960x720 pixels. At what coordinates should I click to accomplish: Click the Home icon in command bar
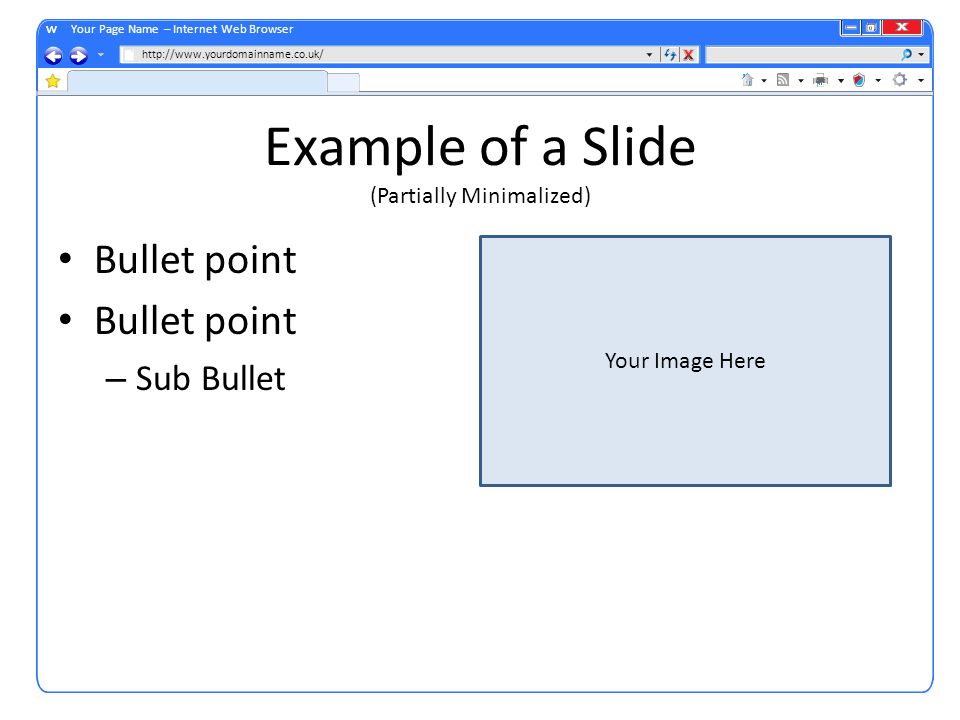[x=747, y=80]
